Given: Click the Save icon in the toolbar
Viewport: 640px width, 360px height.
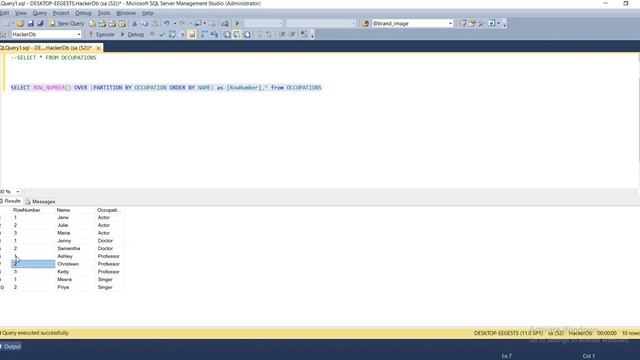Looking at the screenshot, I should coord(30,23).
